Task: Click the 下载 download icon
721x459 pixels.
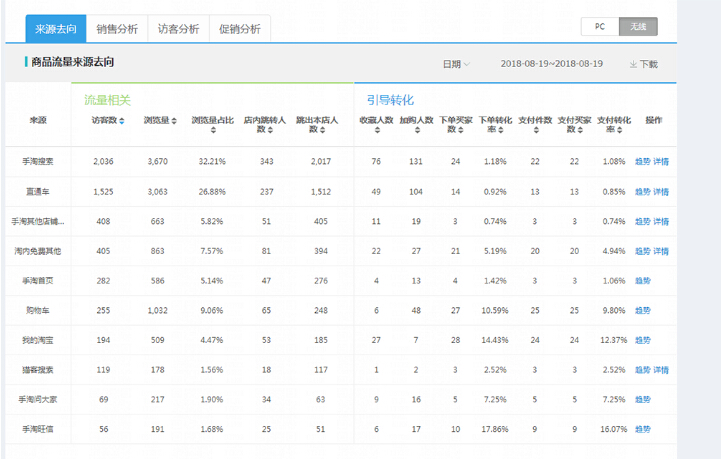Action: pos(633,64)
